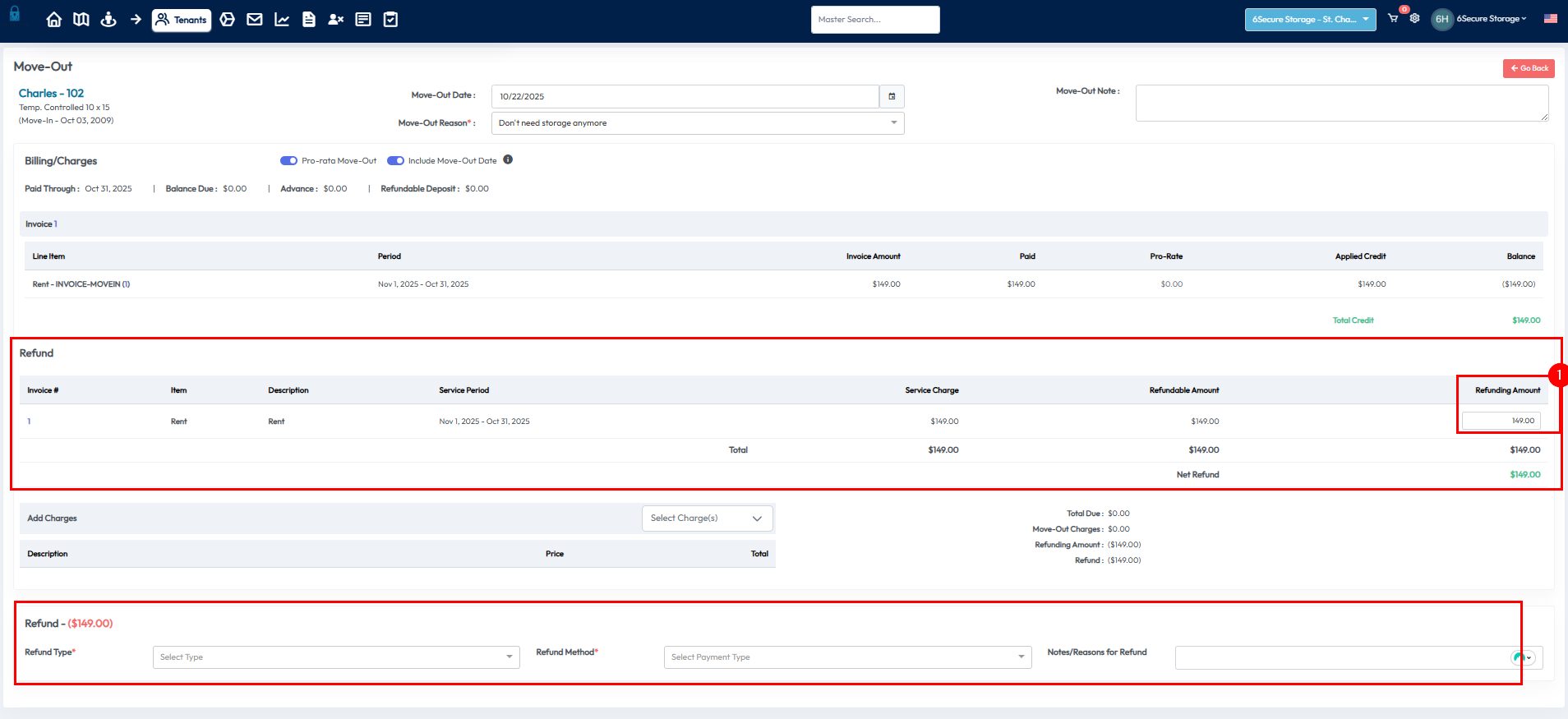This screenshot has height=719, width=1568.
Task: Open the Refund Type dropdown
Action: click(x=335, y=657)
